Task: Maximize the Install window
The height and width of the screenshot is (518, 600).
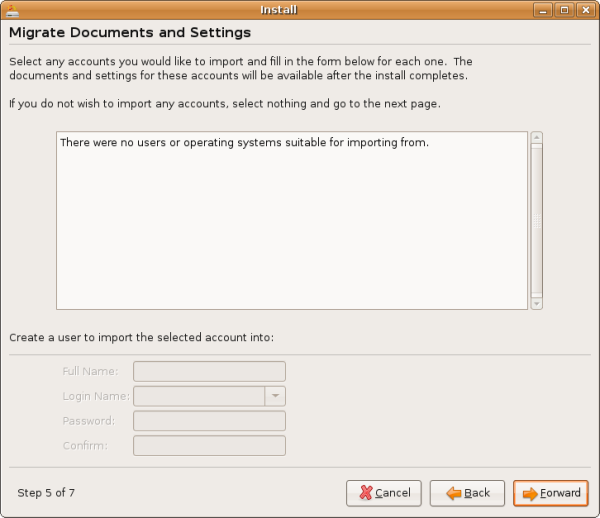Action: point(564,10)
